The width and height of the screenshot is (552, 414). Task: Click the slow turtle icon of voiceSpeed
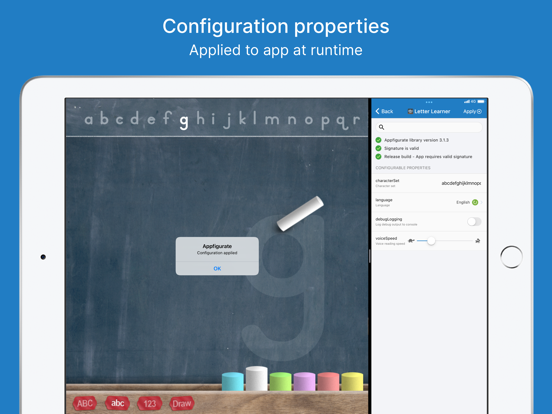411,241
